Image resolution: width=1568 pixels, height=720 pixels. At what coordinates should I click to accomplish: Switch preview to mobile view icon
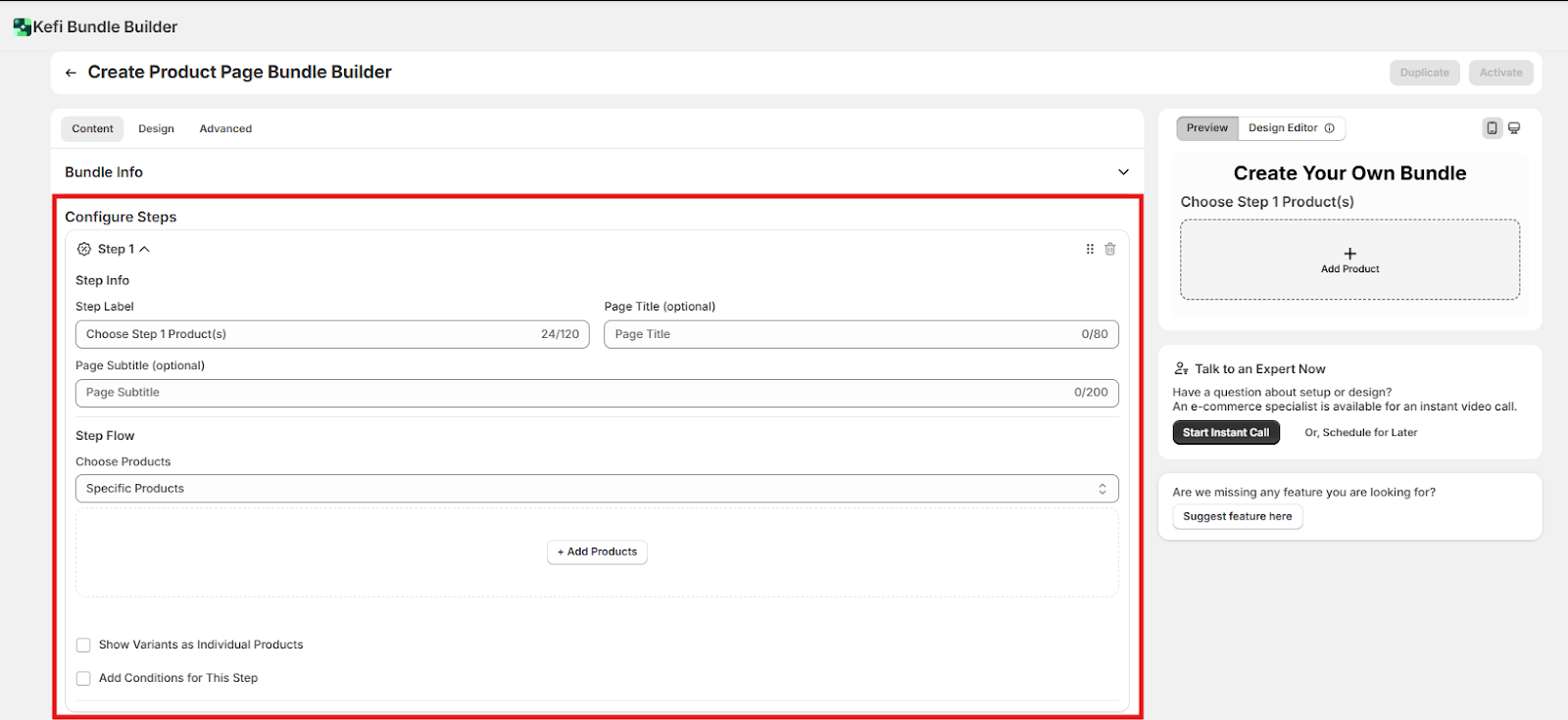point(1492,128)
